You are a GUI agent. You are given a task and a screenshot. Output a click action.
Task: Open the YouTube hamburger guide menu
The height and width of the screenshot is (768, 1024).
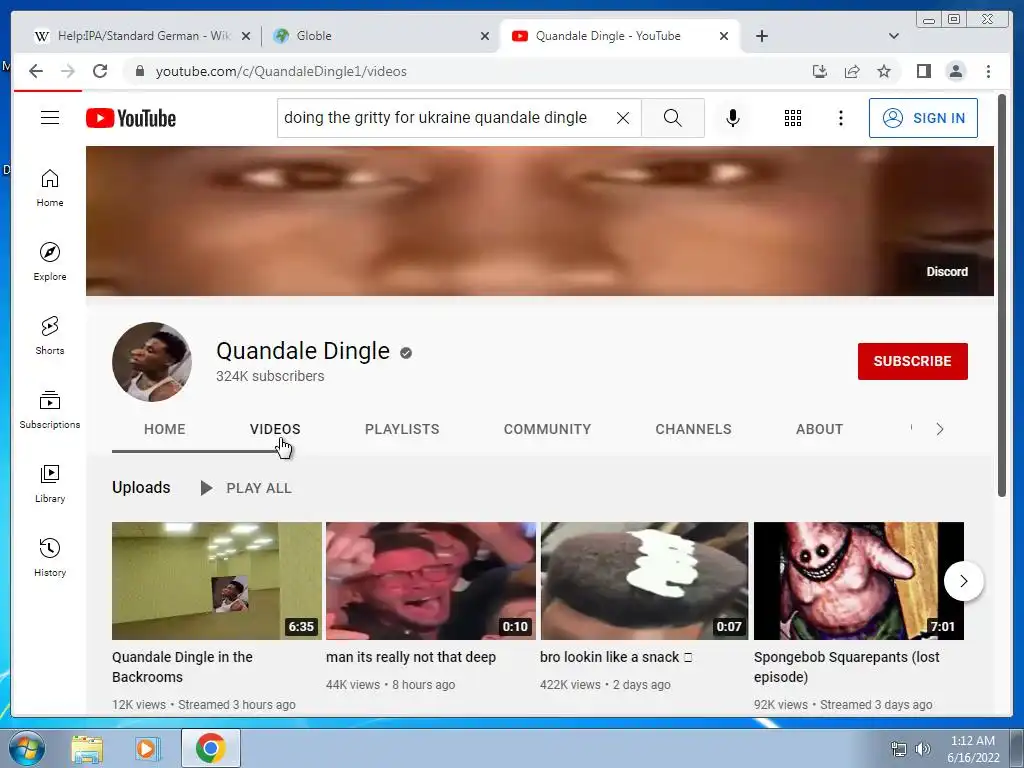click(50, 118)
